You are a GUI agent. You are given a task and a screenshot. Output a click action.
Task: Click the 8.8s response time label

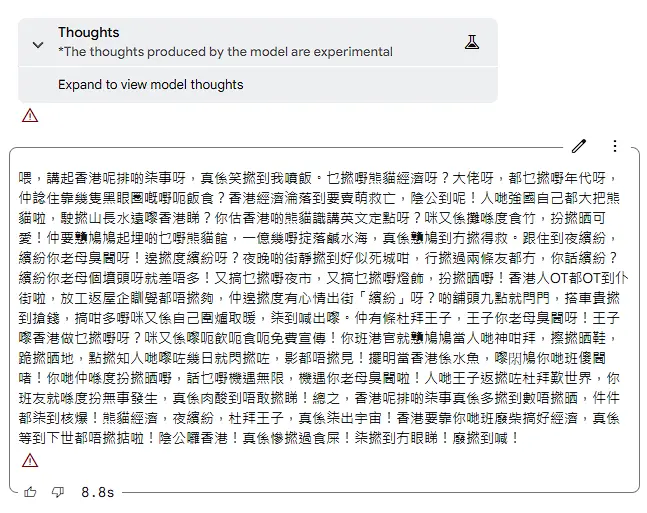97,492
